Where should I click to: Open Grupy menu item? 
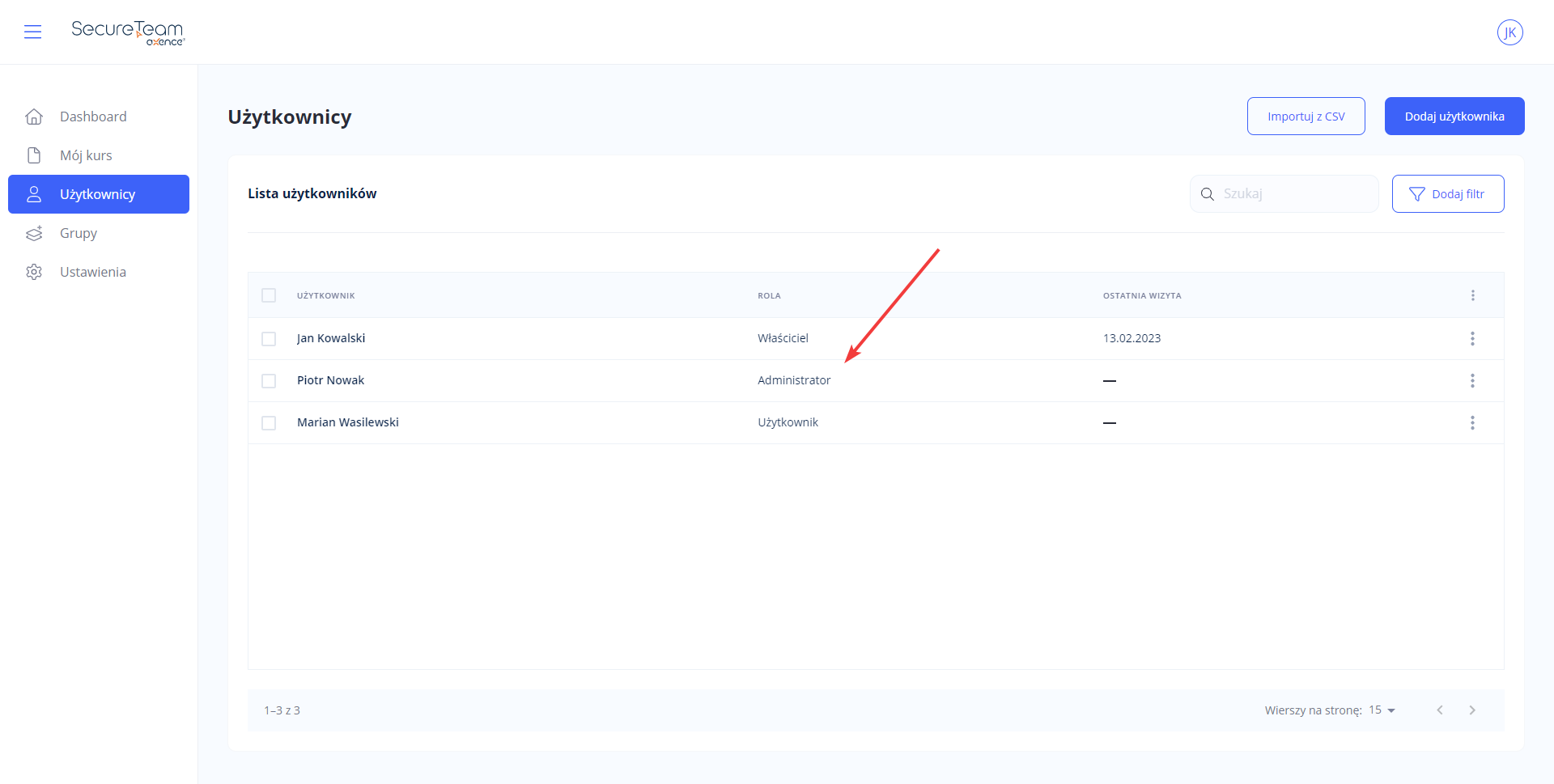(x=99, y=233)
